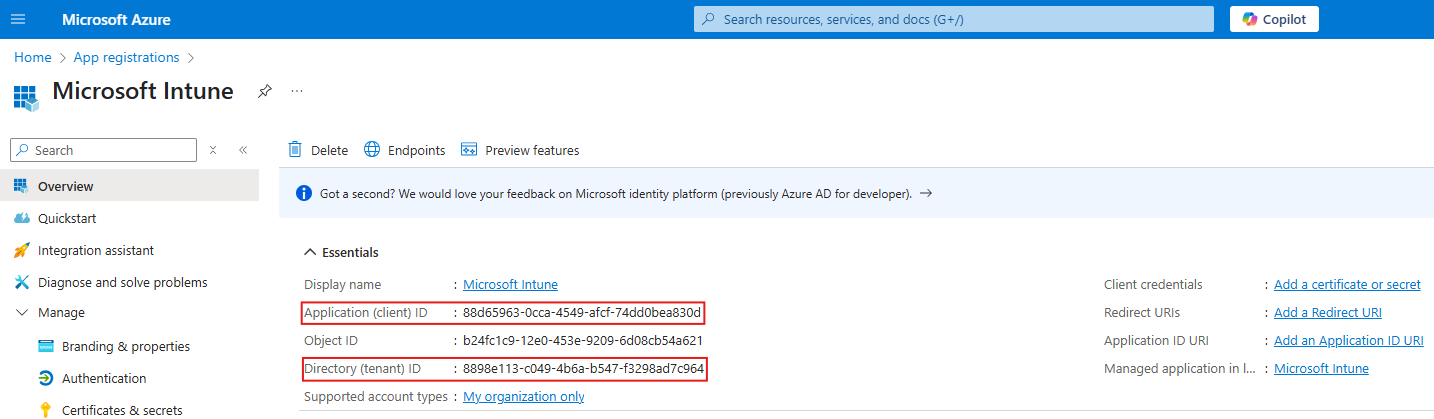Screen dimensions: 1434x419
Task: Click the Directory (tenant) ID label
Action: (362, 368)
